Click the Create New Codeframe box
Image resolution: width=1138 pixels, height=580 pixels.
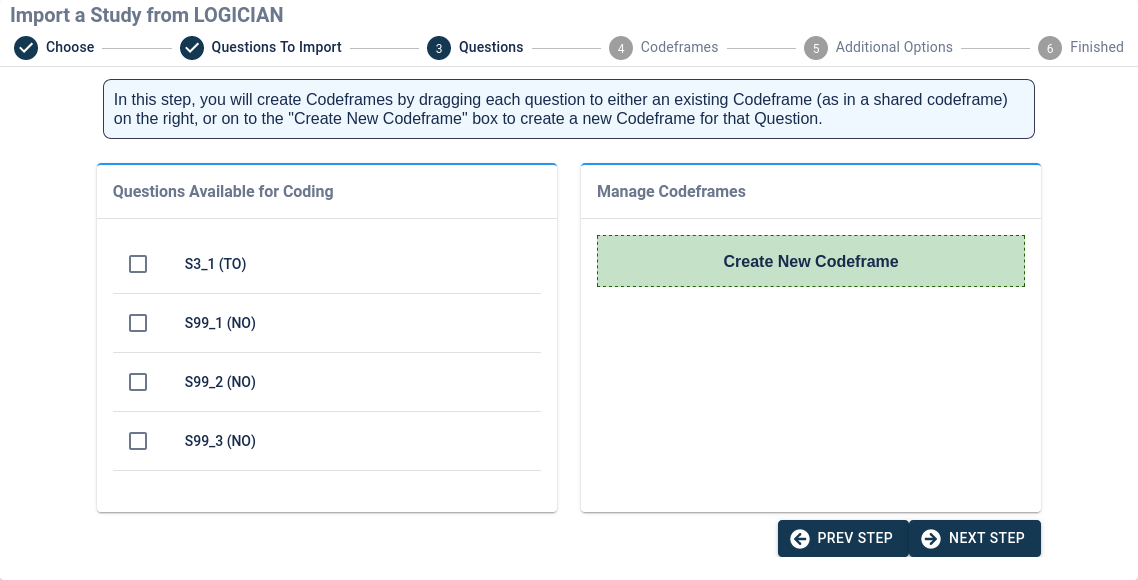(810, 261)
